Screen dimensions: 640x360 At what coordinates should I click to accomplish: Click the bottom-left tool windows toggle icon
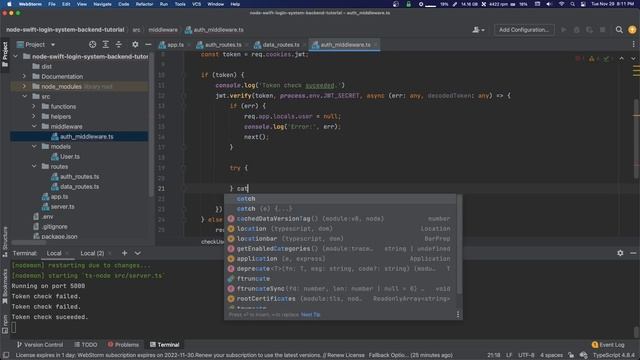click(6, 356)
